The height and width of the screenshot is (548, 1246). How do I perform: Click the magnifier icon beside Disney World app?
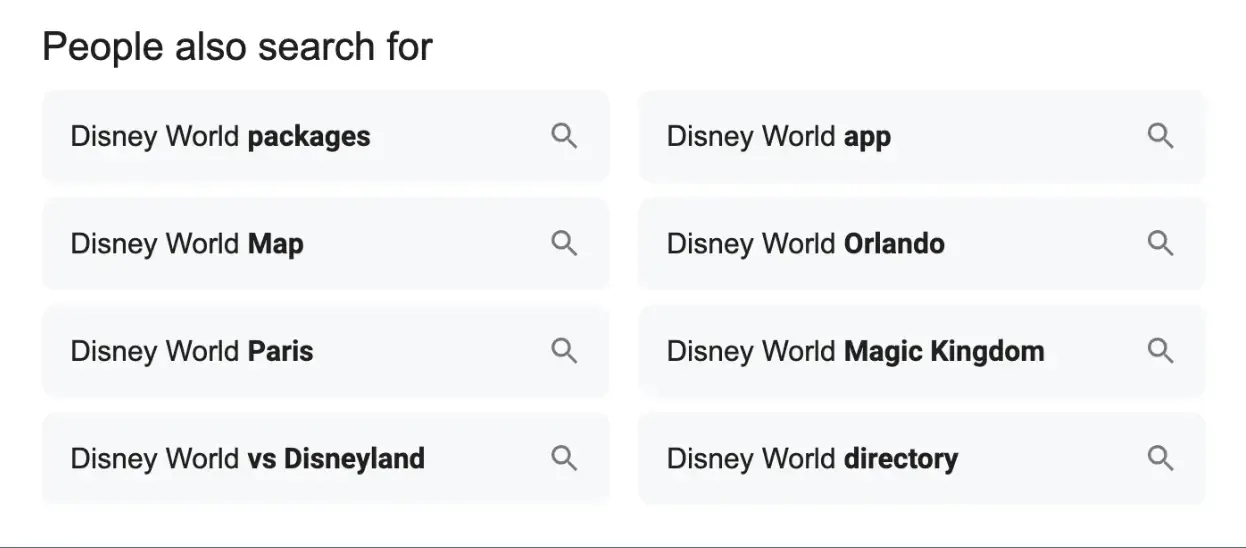coord(1161,136)
